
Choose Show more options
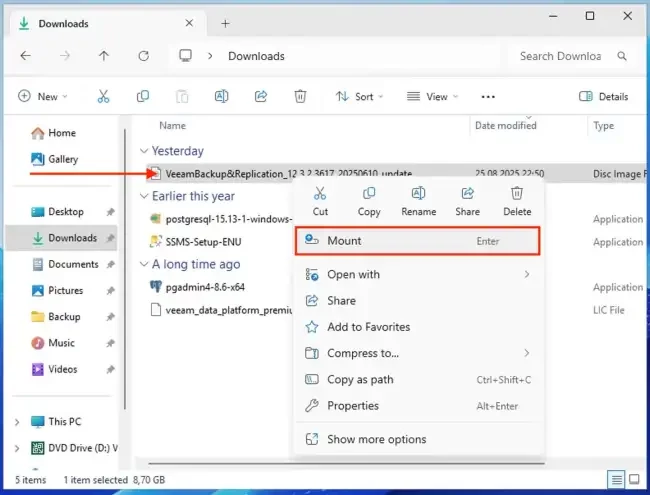coord(418,439)
